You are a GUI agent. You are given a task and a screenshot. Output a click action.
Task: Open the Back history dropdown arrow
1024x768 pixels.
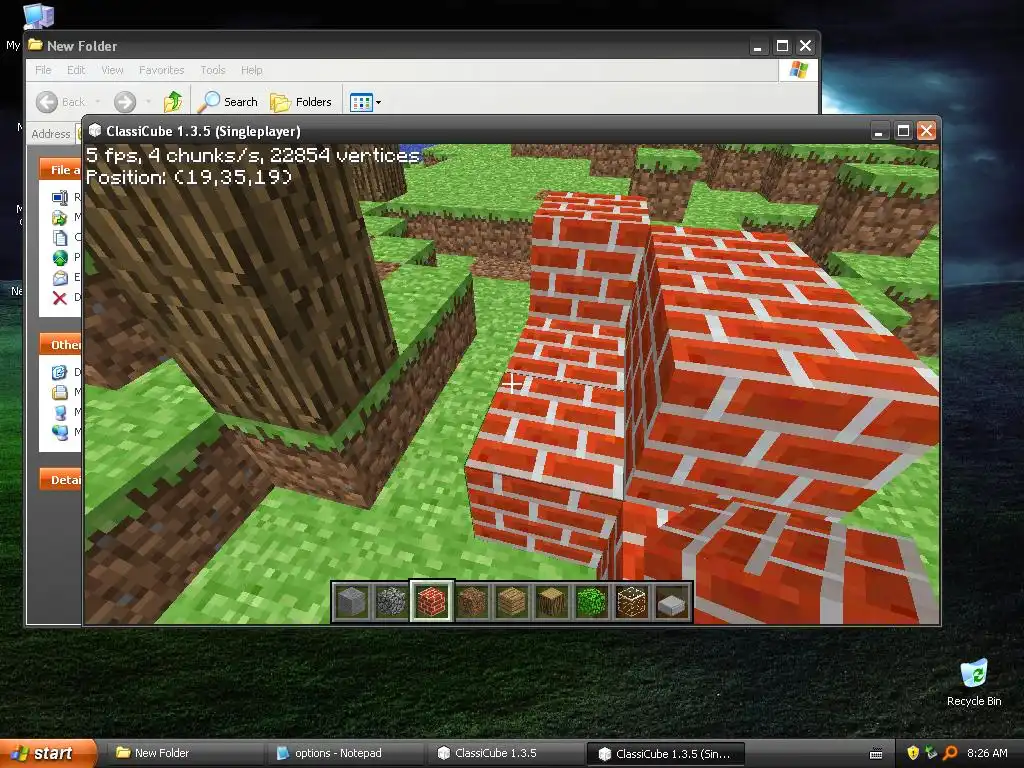[97, 102]
